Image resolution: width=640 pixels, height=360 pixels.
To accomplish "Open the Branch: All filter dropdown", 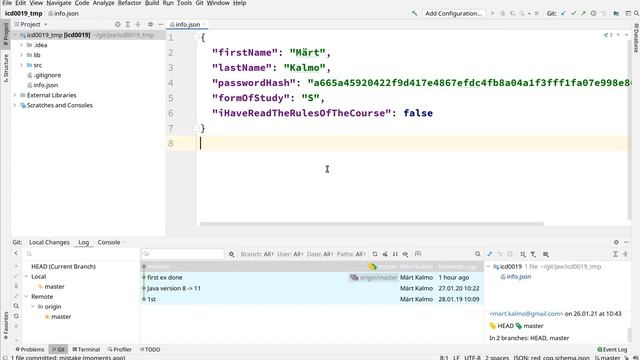I will (257, 254).
